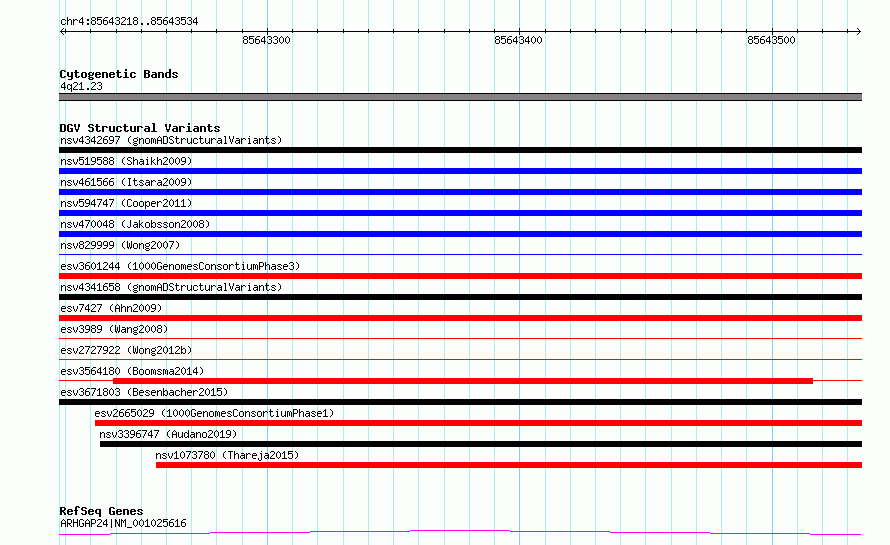Select the blue bar of Jakobsson2008 variant
Screen dimensions: 890x545
[x=460, y=234]
